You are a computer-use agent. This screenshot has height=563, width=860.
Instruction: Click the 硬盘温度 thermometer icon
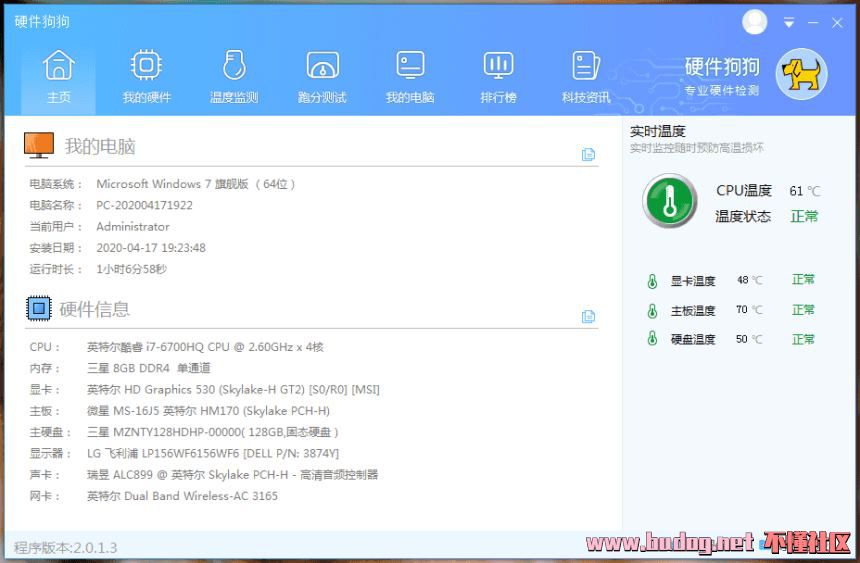click(x=652, y=339)
